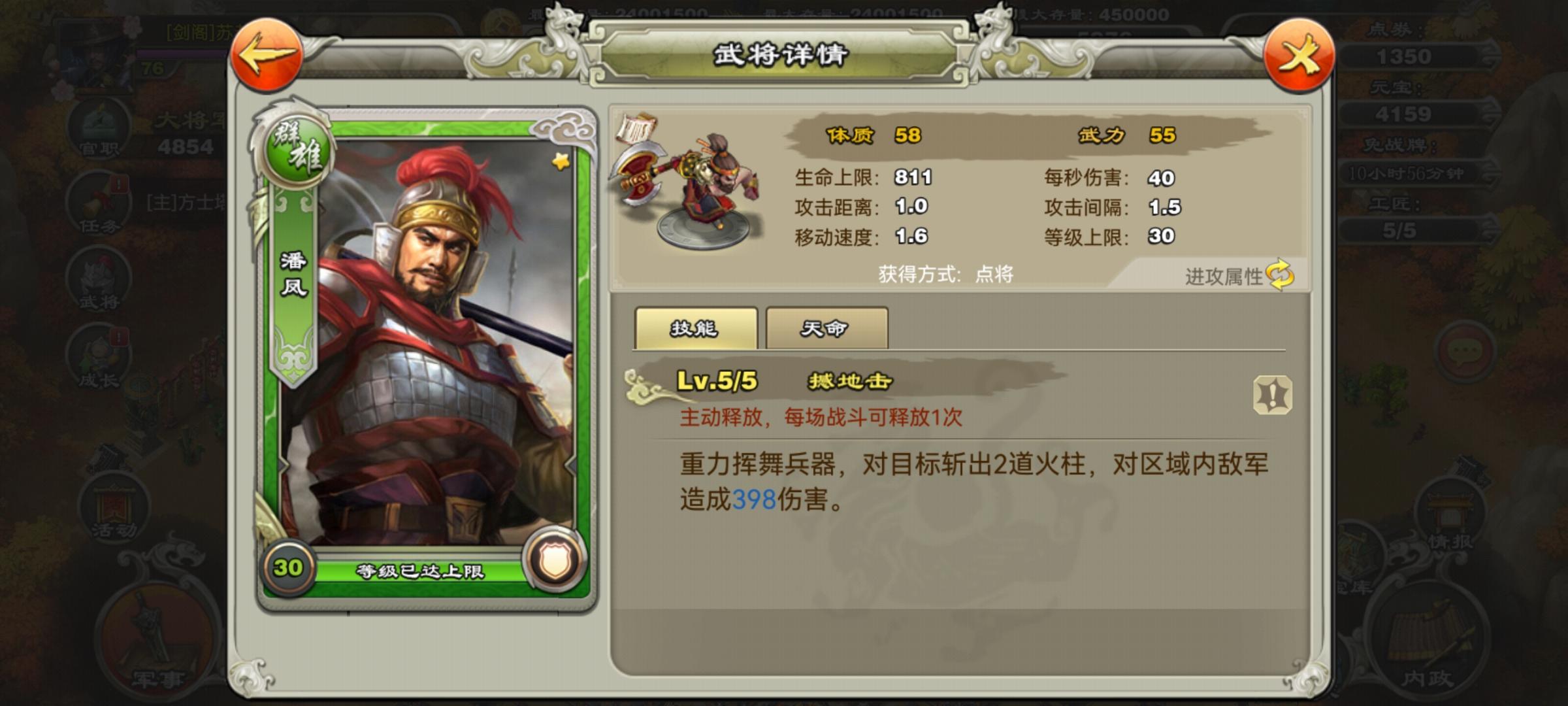The height and width of the screenshot is (706, 1568).
Task: Tap the level 30 badge
Action: 288,567
